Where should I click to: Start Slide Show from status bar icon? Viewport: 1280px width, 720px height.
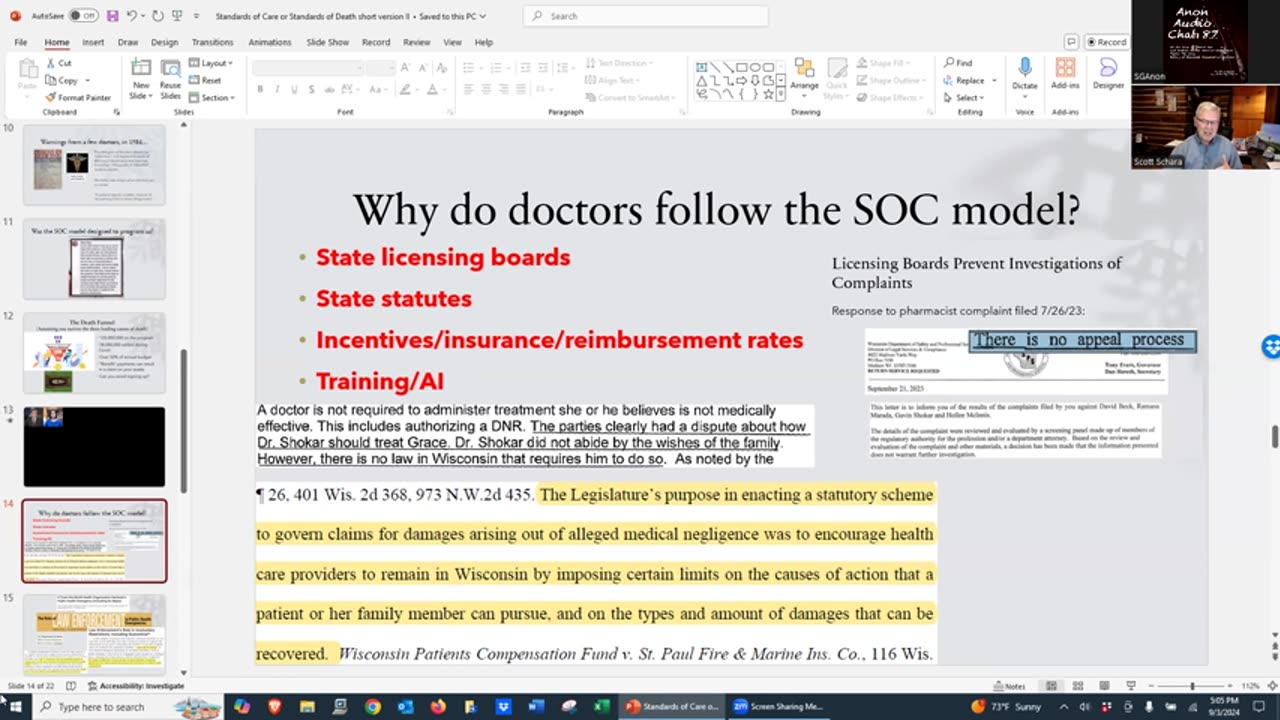click(1131, 686)
